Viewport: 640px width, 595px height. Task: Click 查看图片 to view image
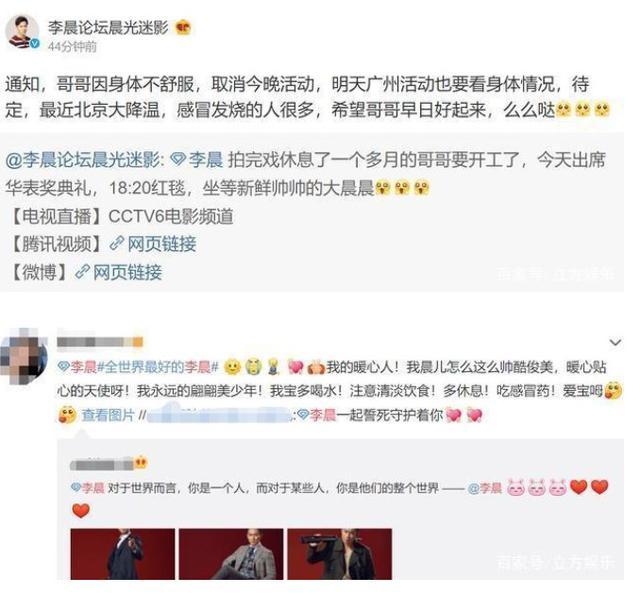pos(108,415)
